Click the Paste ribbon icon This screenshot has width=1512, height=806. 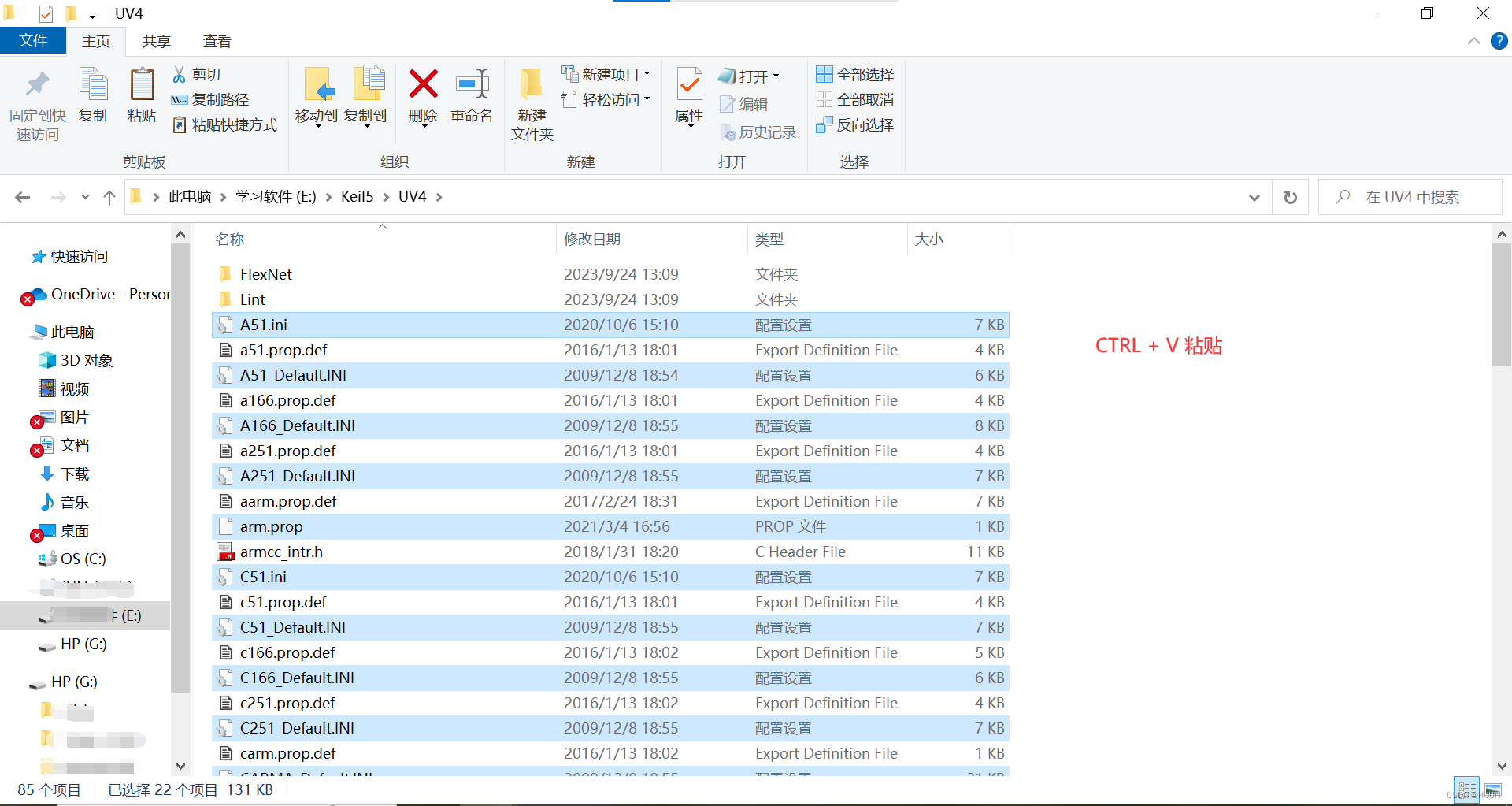pyautogui.click(x=142, y=84)
